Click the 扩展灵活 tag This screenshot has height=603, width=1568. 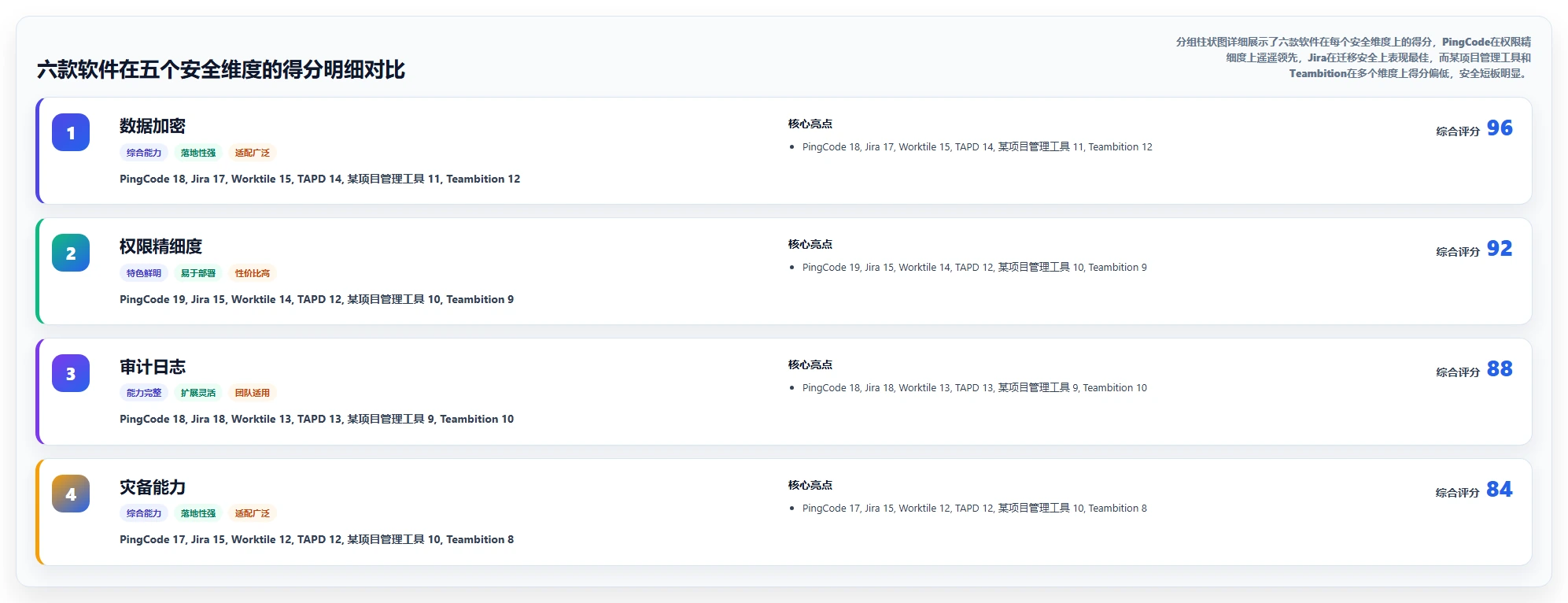click(x=198, y=393)
